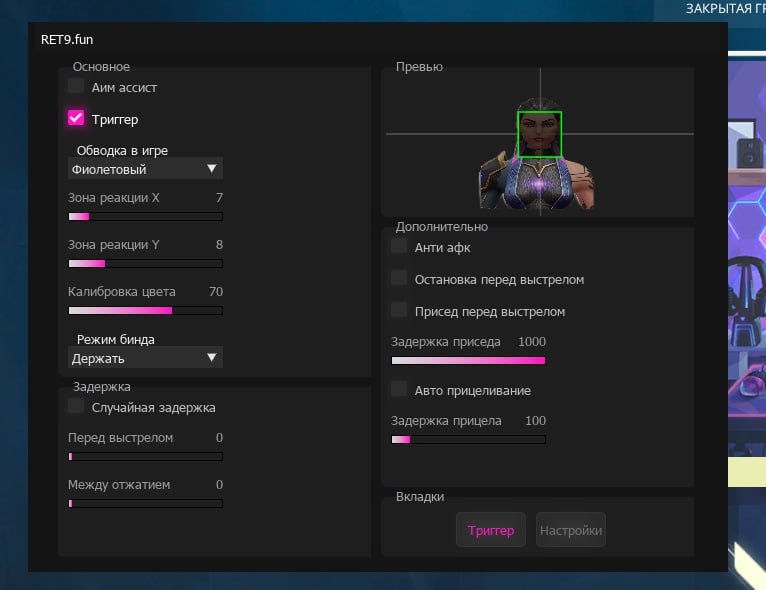Open the Обводка в игре color dropdown

145,169
